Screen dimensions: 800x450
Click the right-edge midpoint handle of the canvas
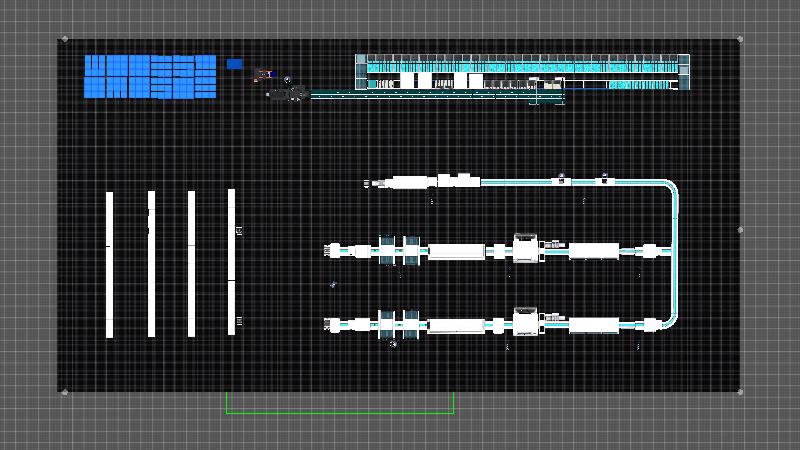click(x=740, y=229)
